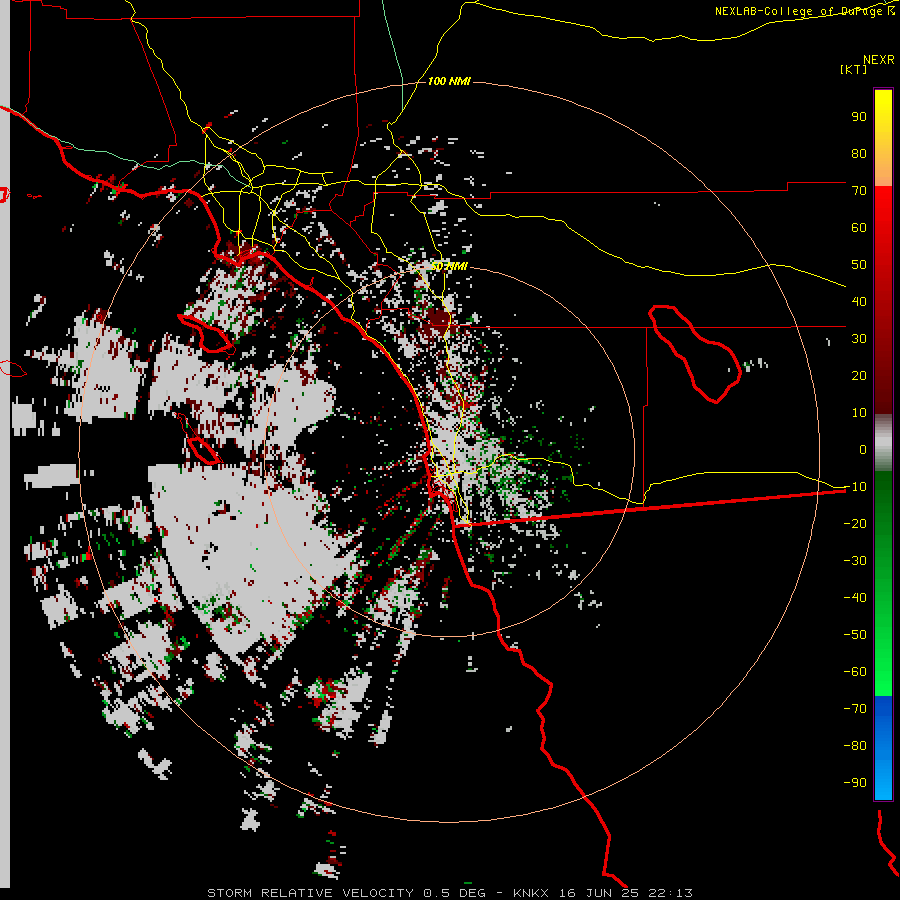Click the "22:13" timestamp text

tap(670, 893)
